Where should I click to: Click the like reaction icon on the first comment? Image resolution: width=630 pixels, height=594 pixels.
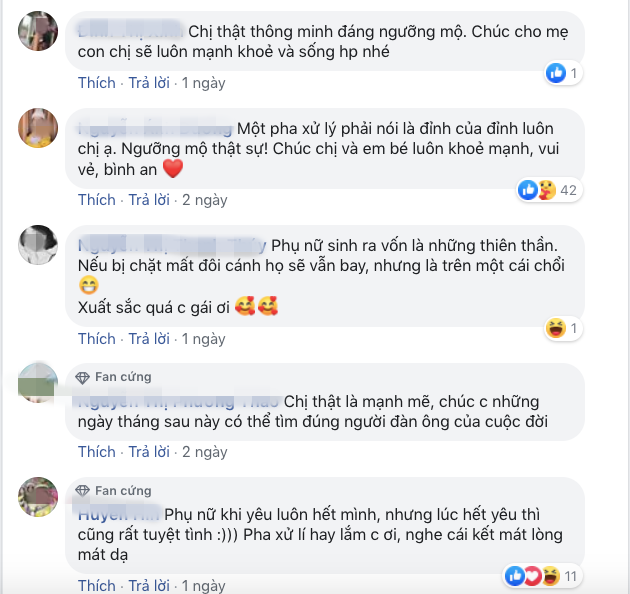(556, 73)
